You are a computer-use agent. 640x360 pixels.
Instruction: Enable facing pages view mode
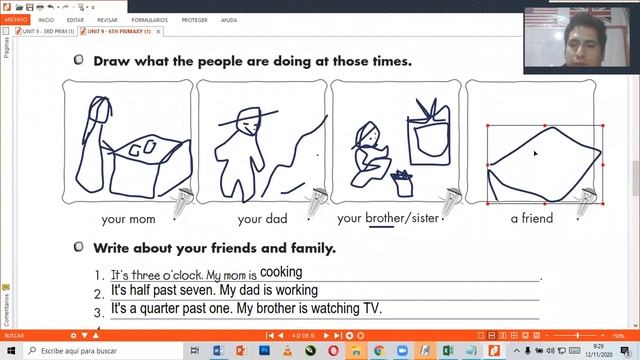coord(503,336)
